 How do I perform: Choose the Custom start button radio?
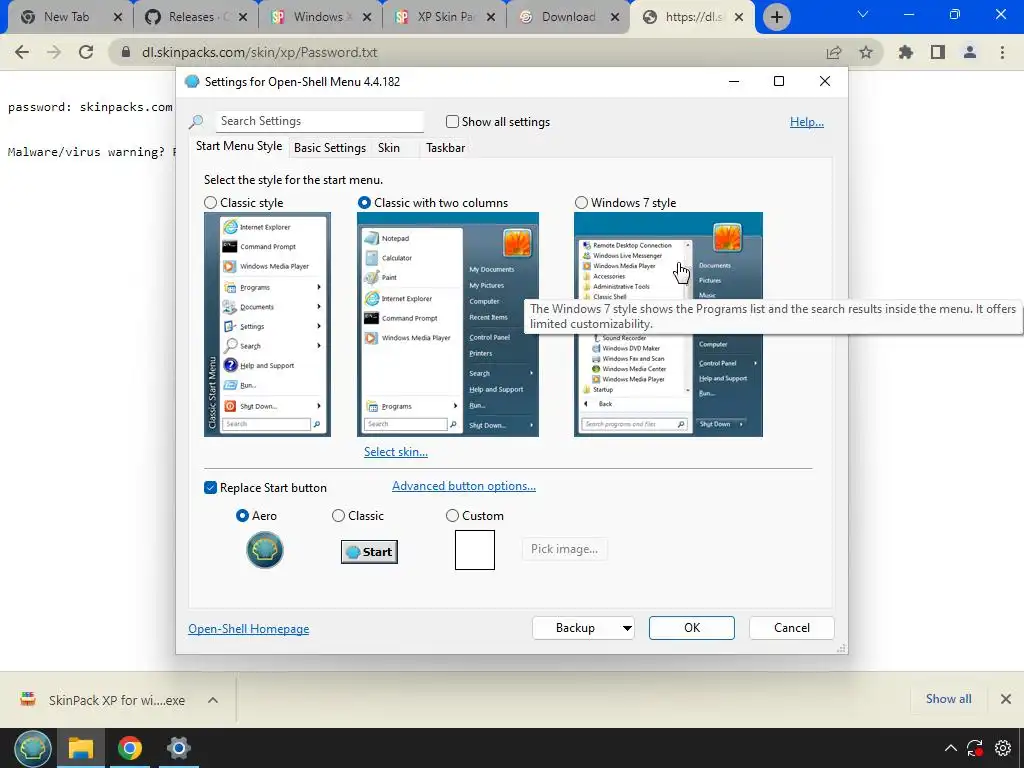click(452, 516)
